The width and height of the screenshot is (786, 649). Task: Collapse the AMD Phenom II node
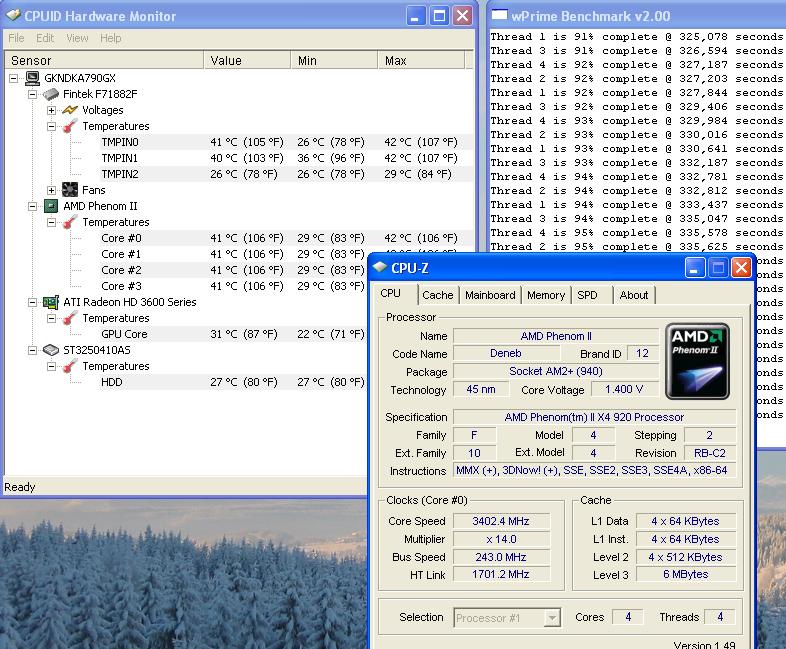coord(33,206)
